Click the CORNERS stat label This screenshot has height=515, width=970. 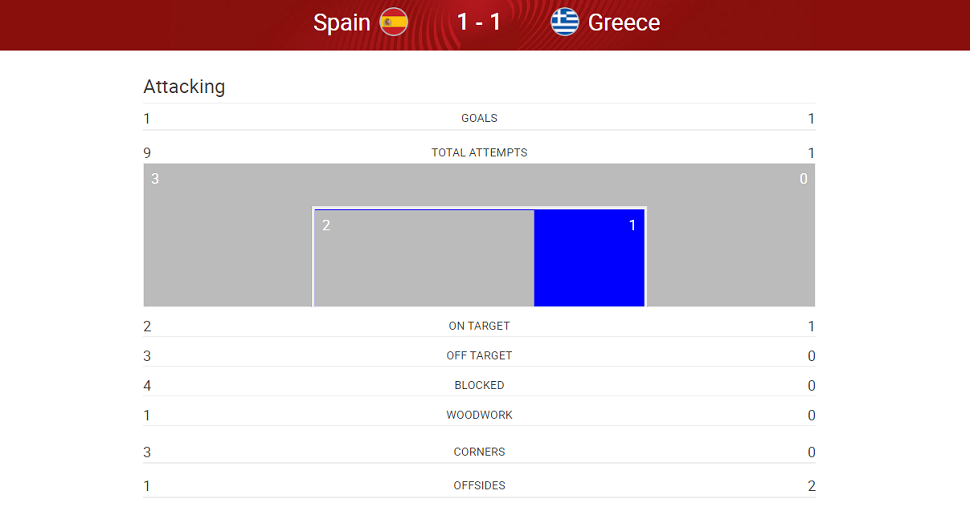point(479,452)
